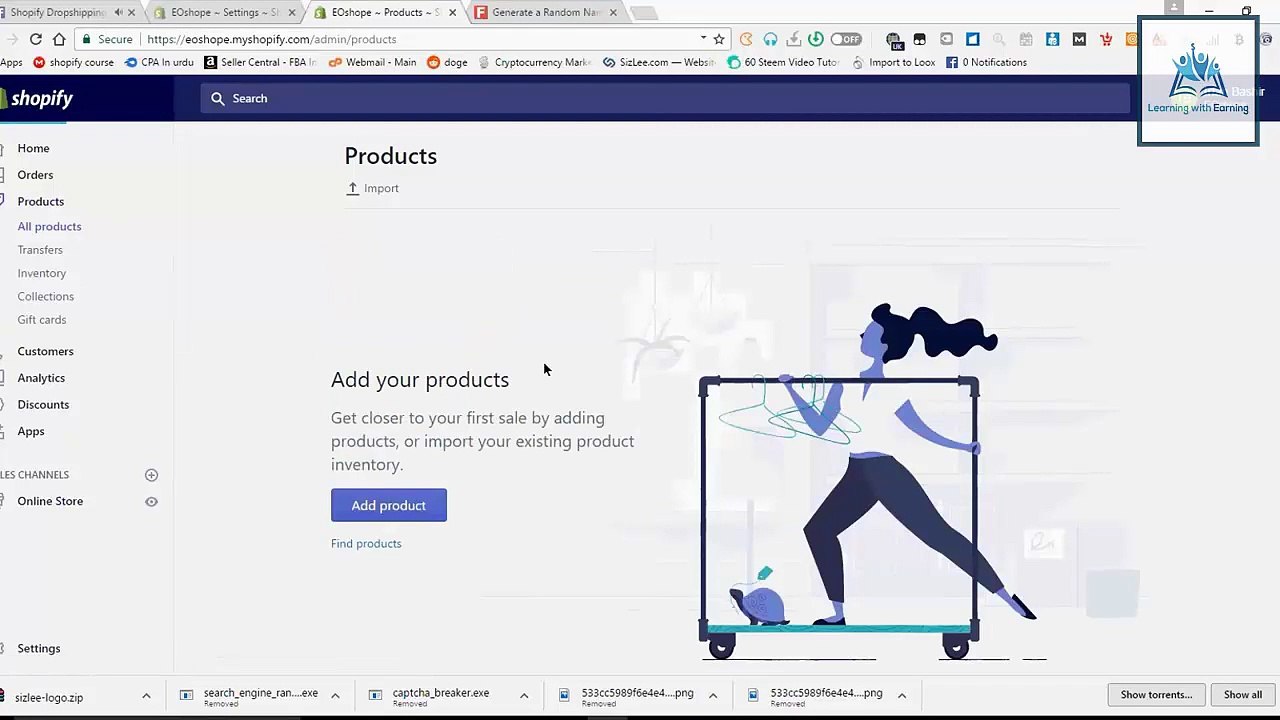Go to Home in sidebar
The image size is (1280, 720).
[x=33, y=148]
